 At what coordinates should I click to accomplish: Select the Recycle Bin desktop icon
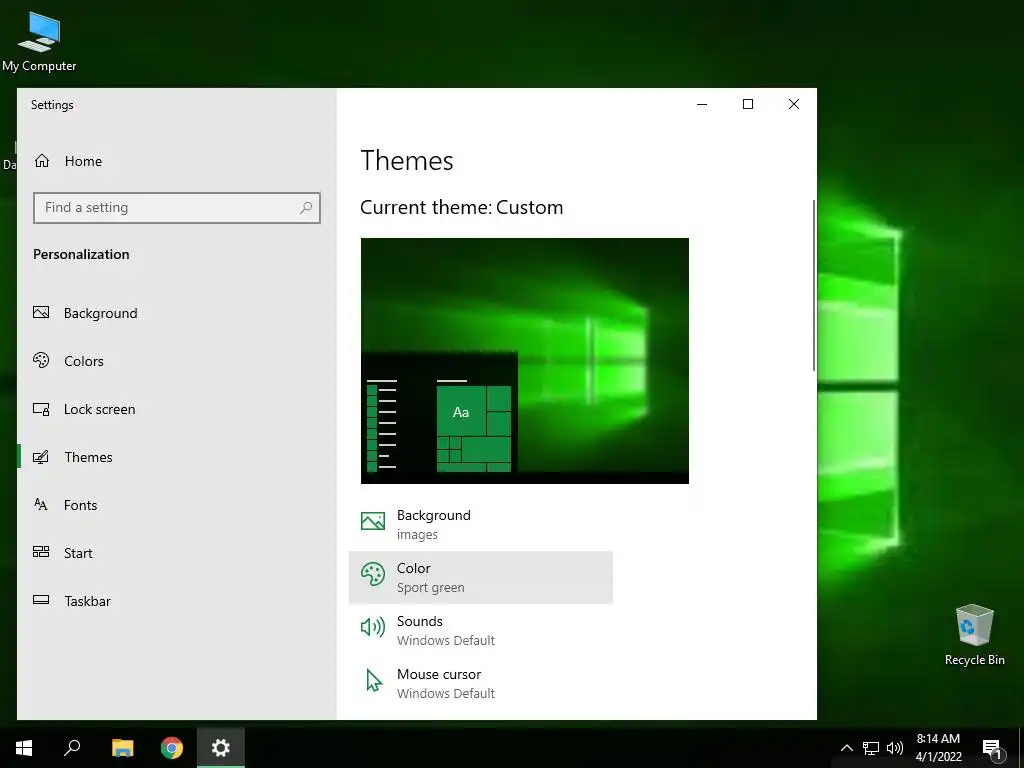(974, 635)
